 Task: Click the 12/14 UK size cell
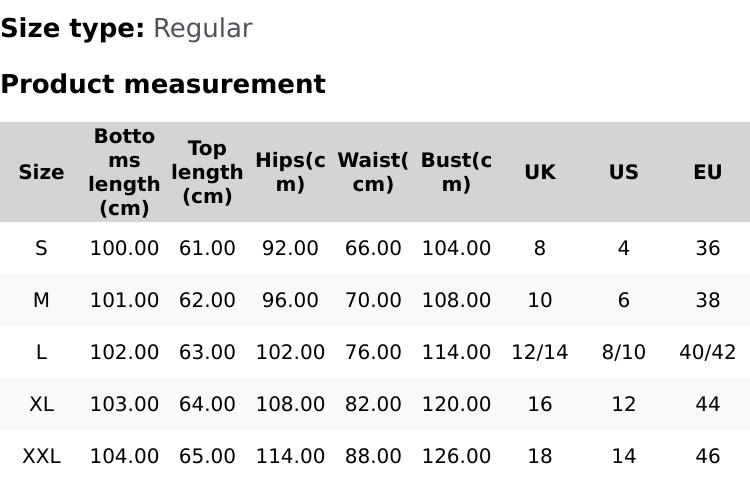click(x=540, y=352)
